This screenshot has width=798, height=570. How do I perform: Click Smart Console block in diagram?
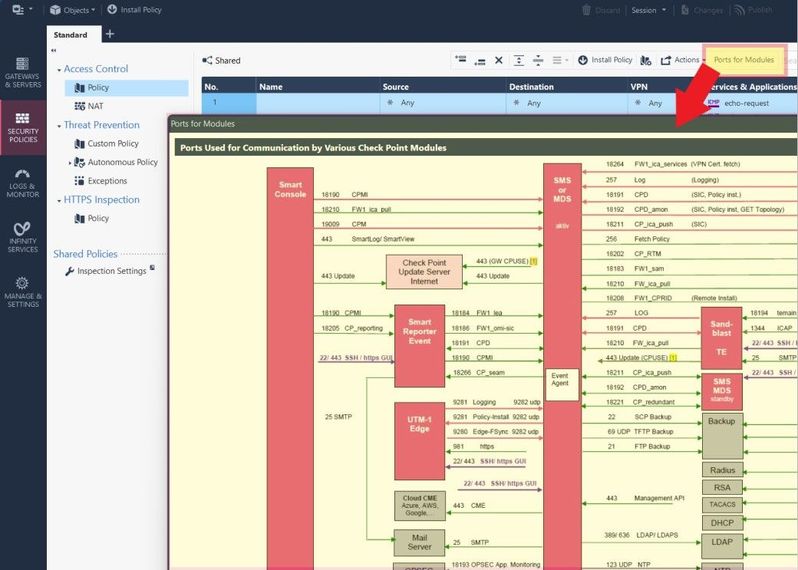click(x=290, y=366)
